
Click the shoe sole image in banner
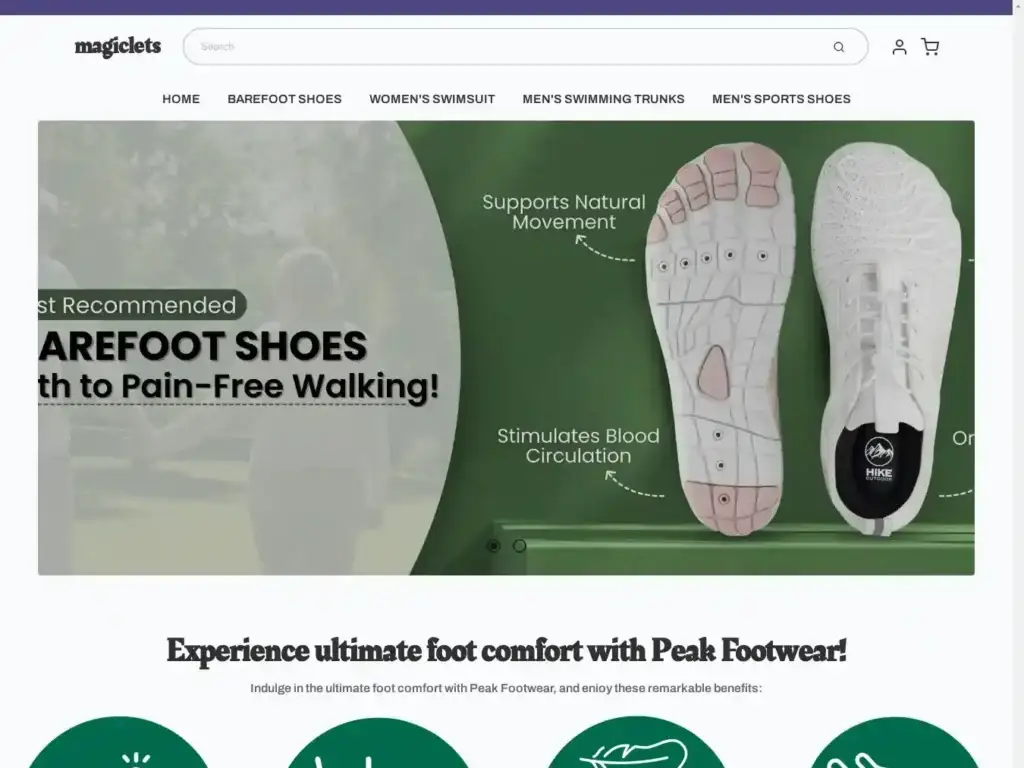[720, 330]
